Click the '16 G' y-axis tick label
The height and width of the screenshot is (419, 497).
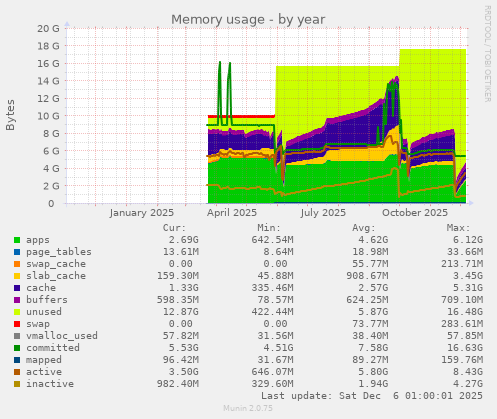[x=48, y=64]
